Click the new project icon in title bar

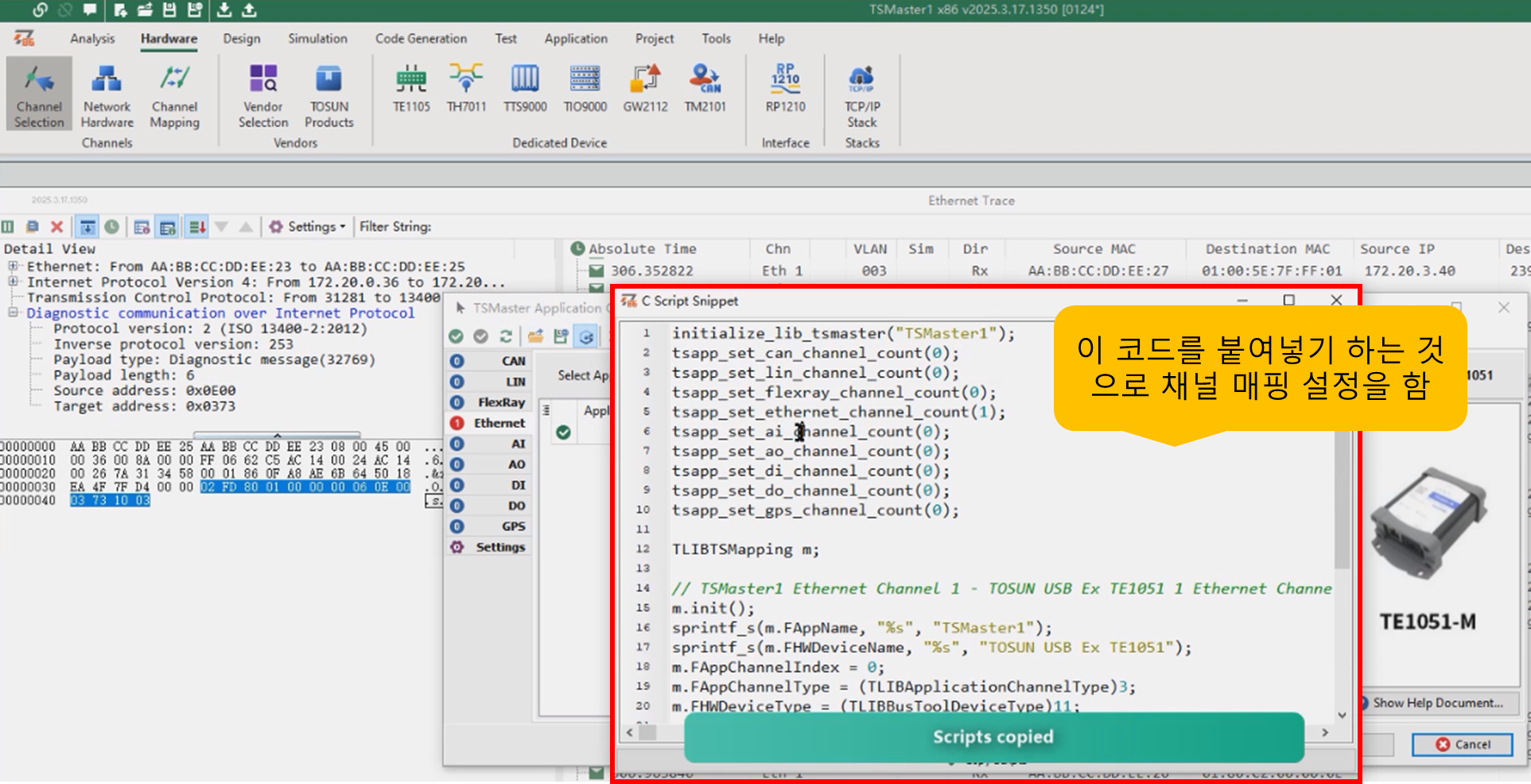tap(120, 10)
